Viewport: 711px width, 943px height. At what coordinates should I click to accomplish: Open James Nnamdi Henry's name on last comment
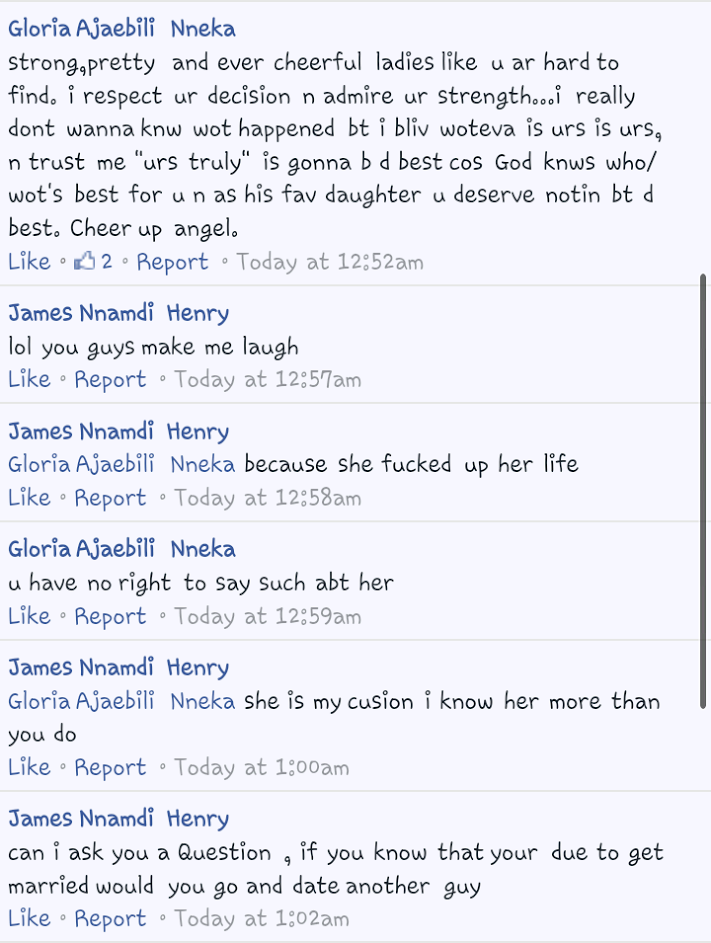pos(118,819)
